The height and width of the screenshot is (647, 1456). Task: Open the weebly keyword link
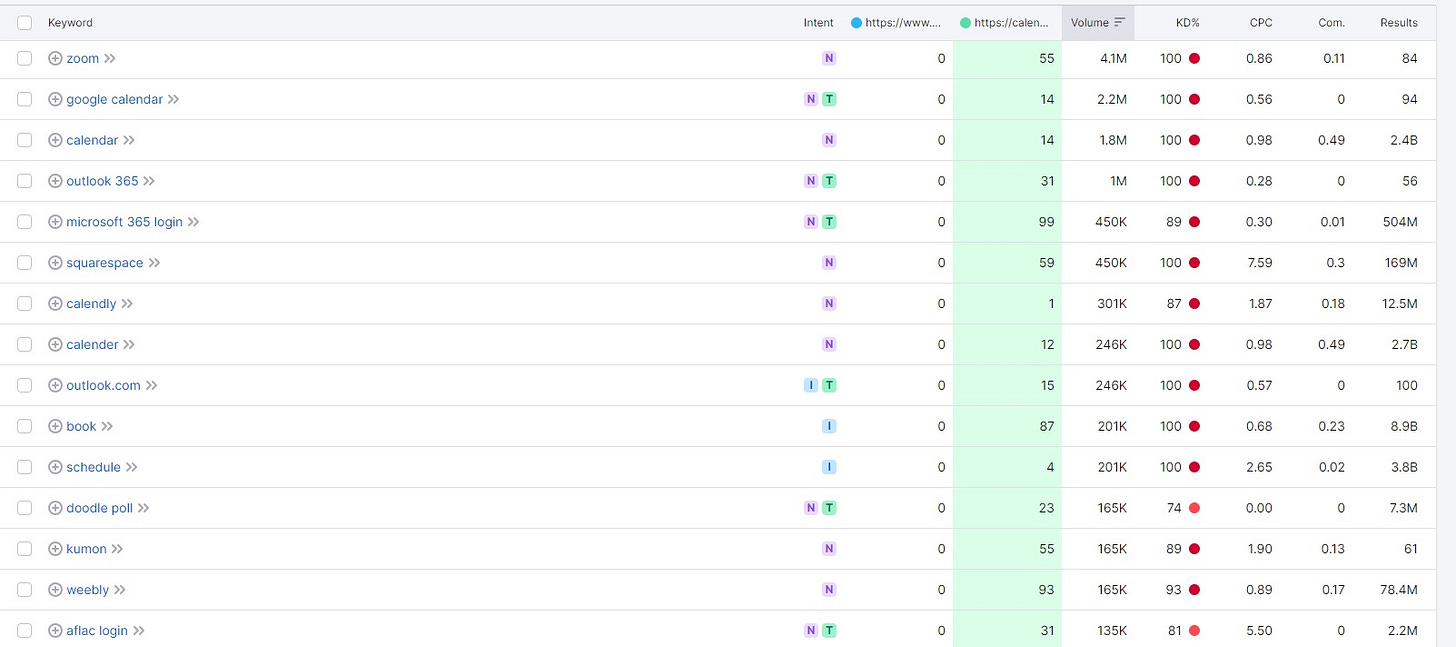(88, 590)
